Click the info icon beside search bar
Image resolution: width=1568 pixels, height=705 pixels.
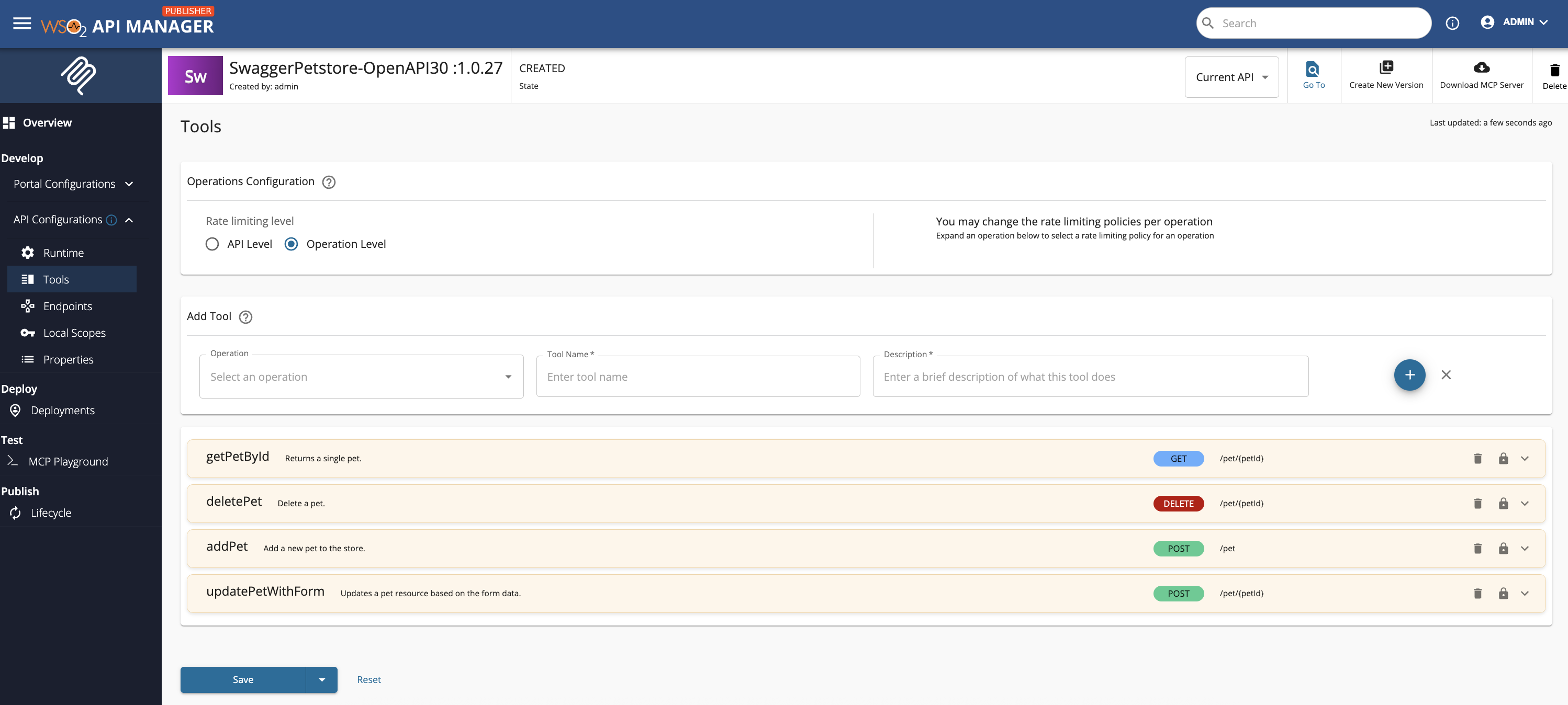coord(1452,23)
